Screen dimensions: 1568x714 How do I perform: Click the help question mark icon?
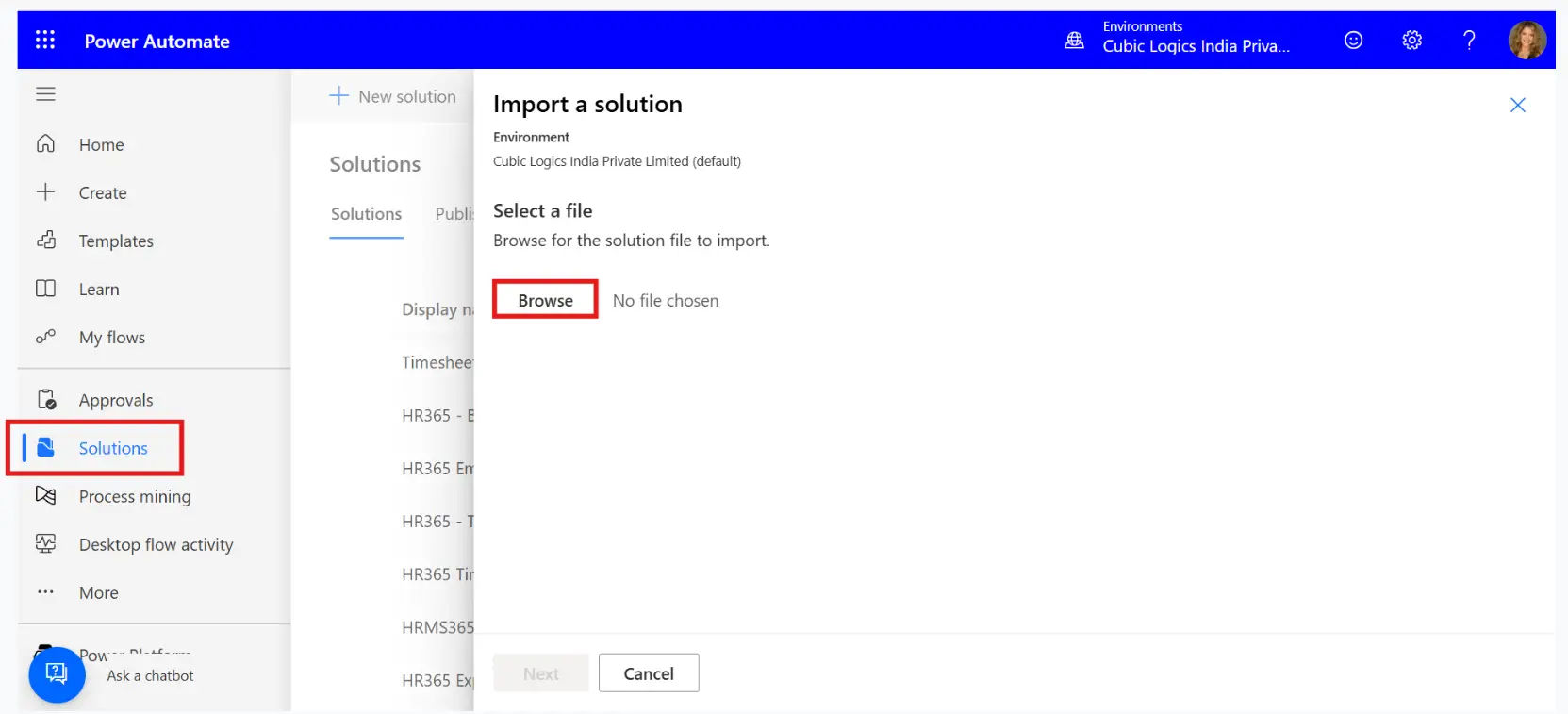[x=1468, y=41]
